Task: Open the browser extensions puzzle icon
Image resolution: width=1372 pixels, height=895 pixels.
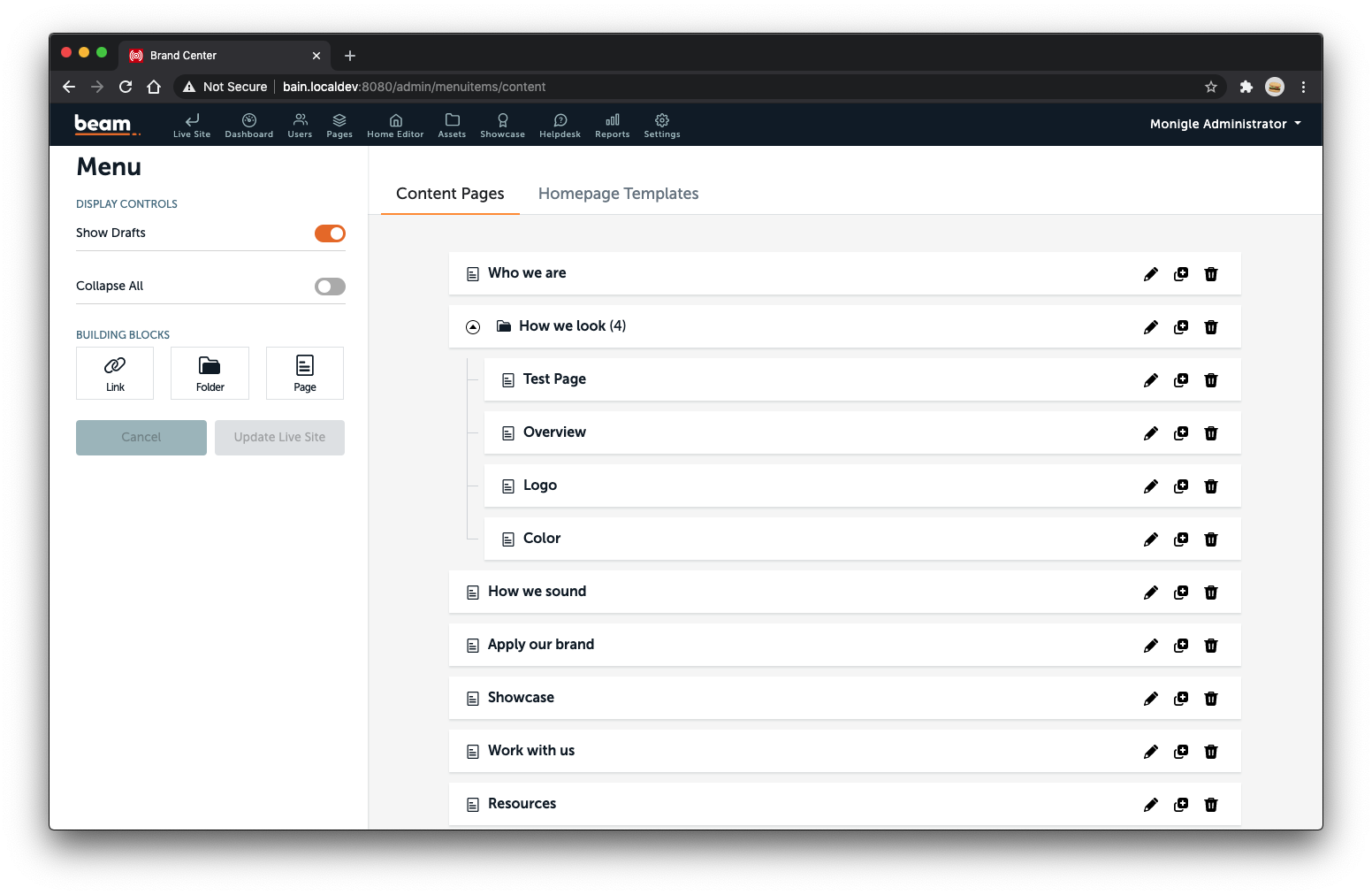Action: pyautogui.click(x=1246, y=87)
